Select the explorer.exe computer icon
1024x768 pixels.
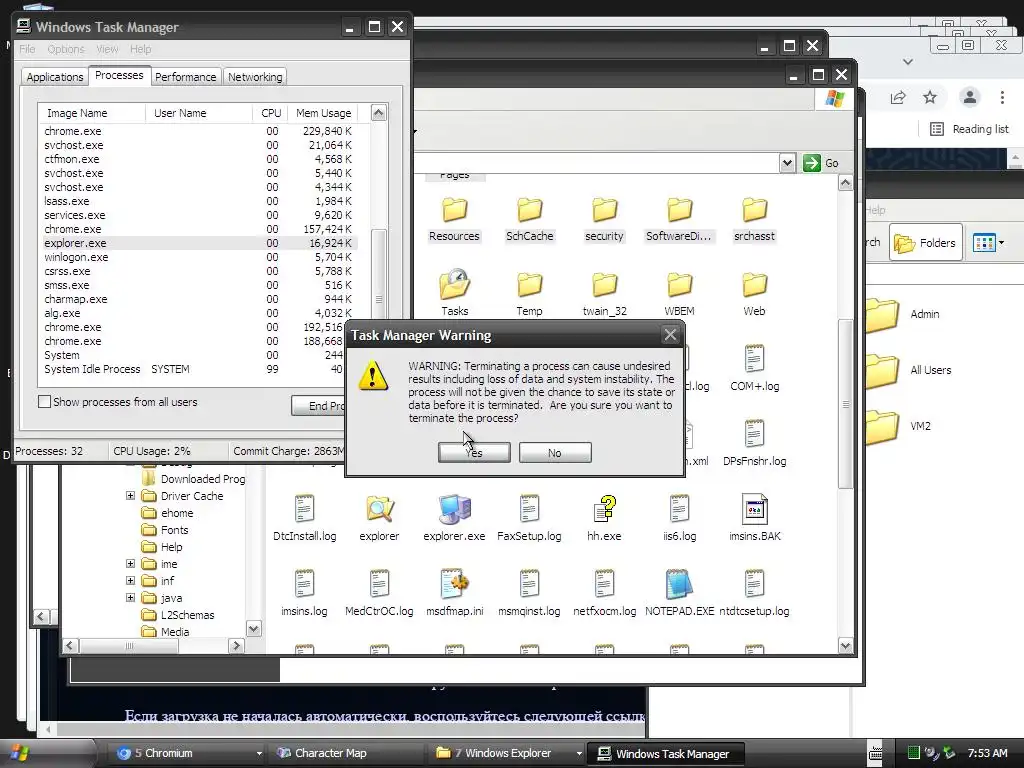coord(455,509)
